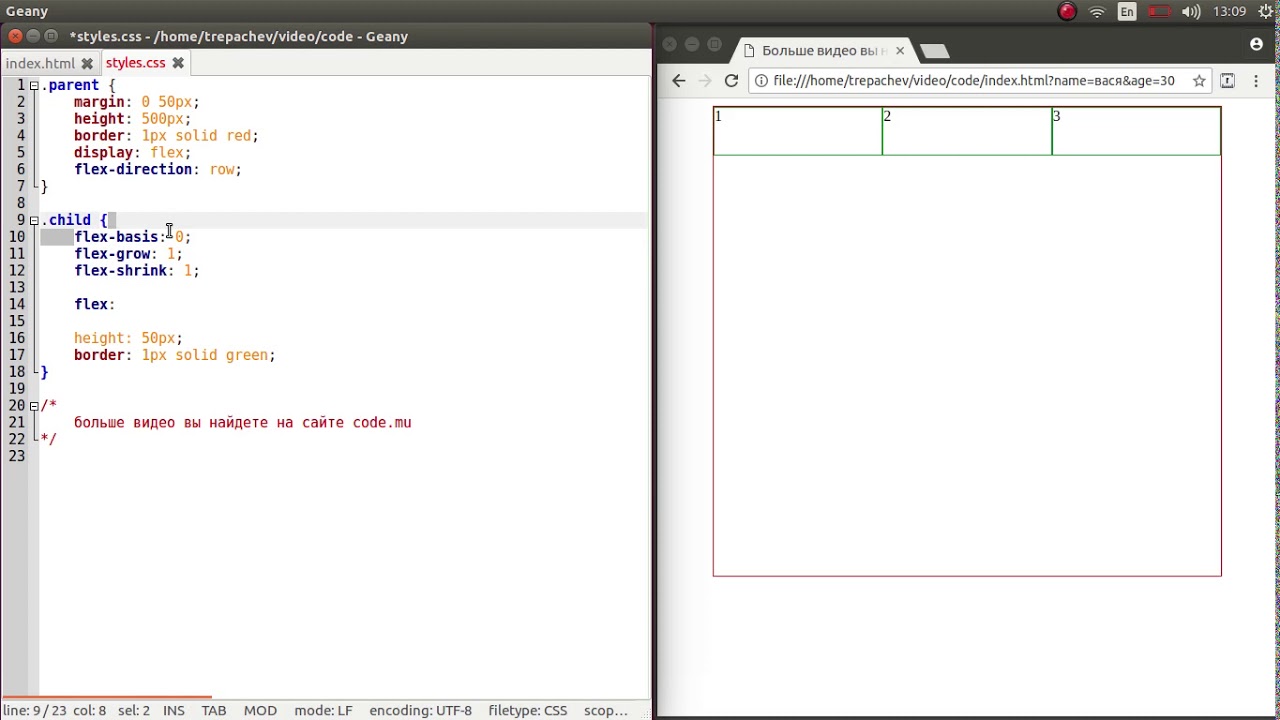Click the red screen recorder indicator icon
The height and width of the screenshot is (720, 1280).
1067,12
